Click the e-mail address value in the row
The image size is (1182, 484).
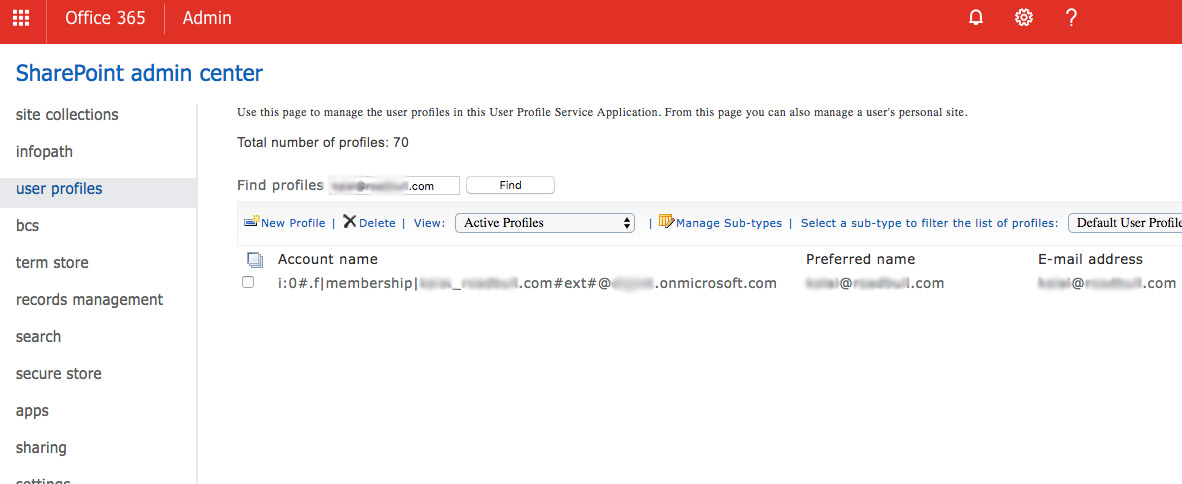[x=1107, y=283]
